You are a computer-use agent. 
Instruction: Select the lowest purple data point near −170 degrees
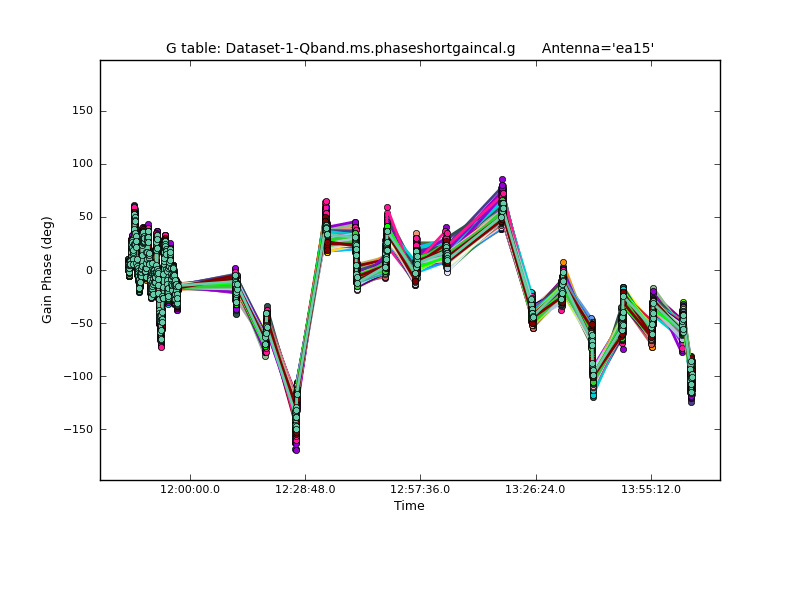(296, 450)
